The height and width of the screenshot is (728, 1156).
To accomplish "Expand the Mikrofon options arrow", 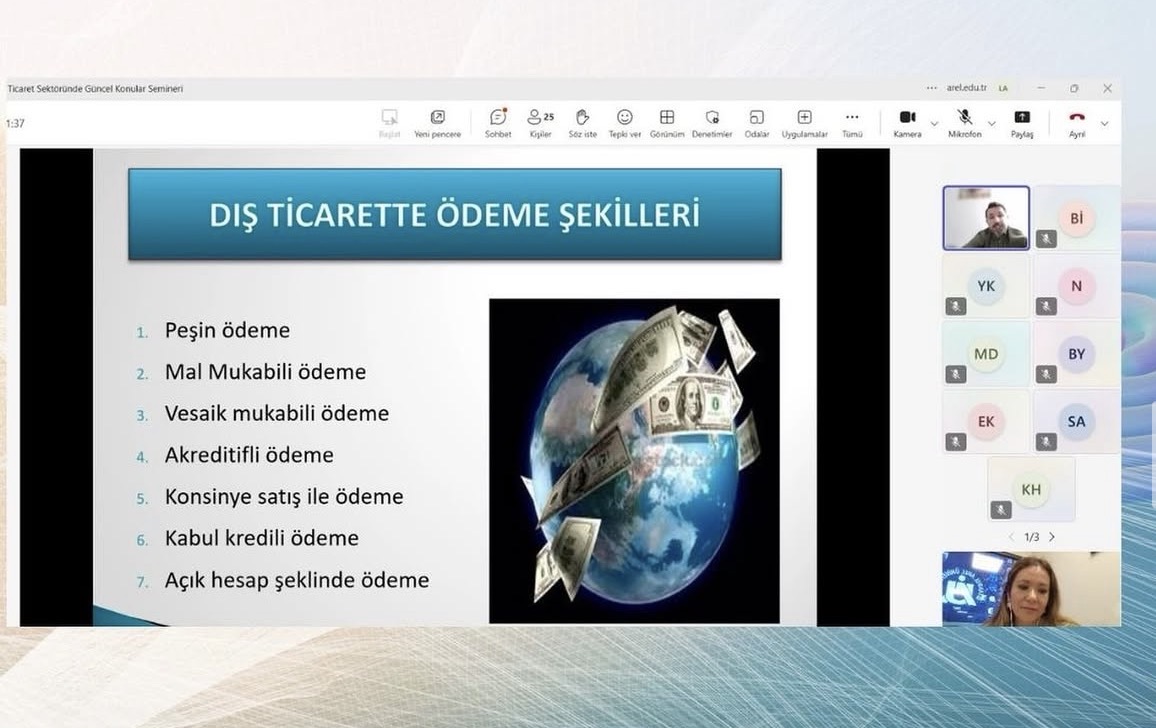I will click(991, 124).
